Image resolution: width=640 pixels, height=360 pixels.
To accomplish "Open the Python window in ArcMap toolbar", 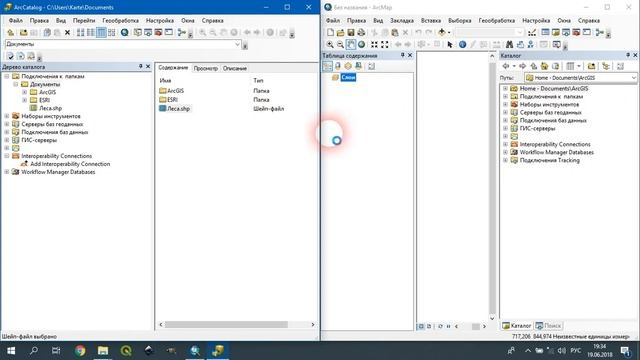I will [x=586, y=33].
